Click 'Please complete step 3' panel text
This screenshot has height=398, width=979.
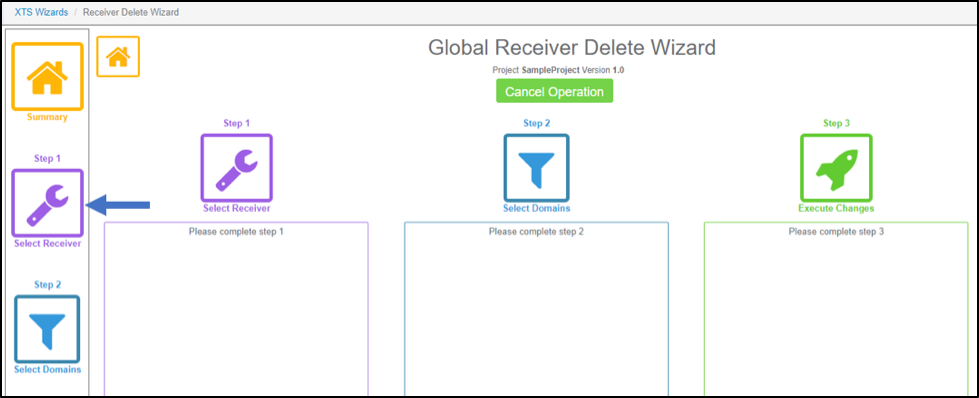[x=836, y=231]
